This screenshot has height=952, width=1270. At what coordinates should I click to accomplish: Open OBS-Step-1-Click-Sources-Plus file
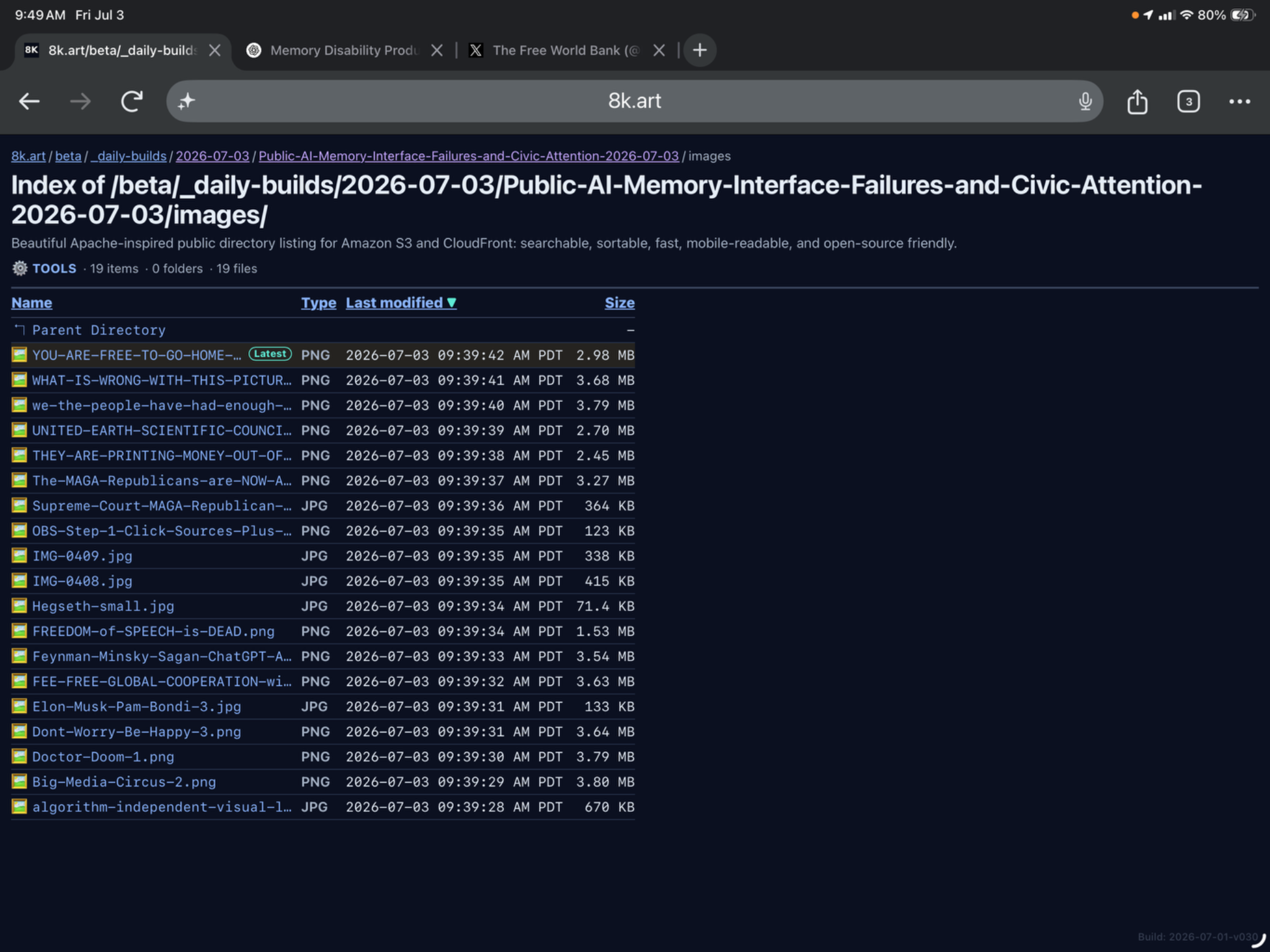pyautogui.click(x=162, y=531)
